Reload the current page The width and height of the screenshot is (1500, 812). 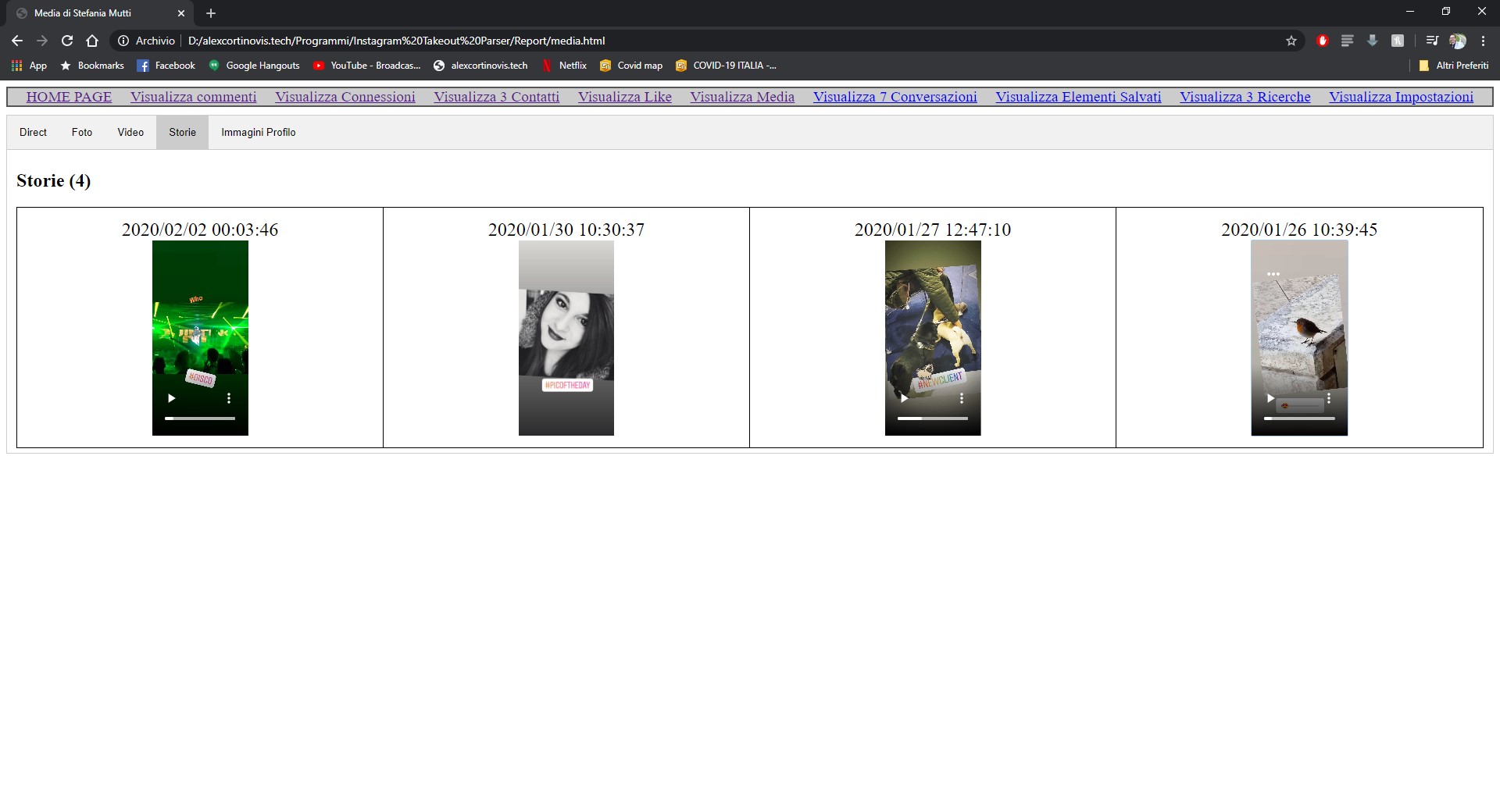[x=67, y=40]
